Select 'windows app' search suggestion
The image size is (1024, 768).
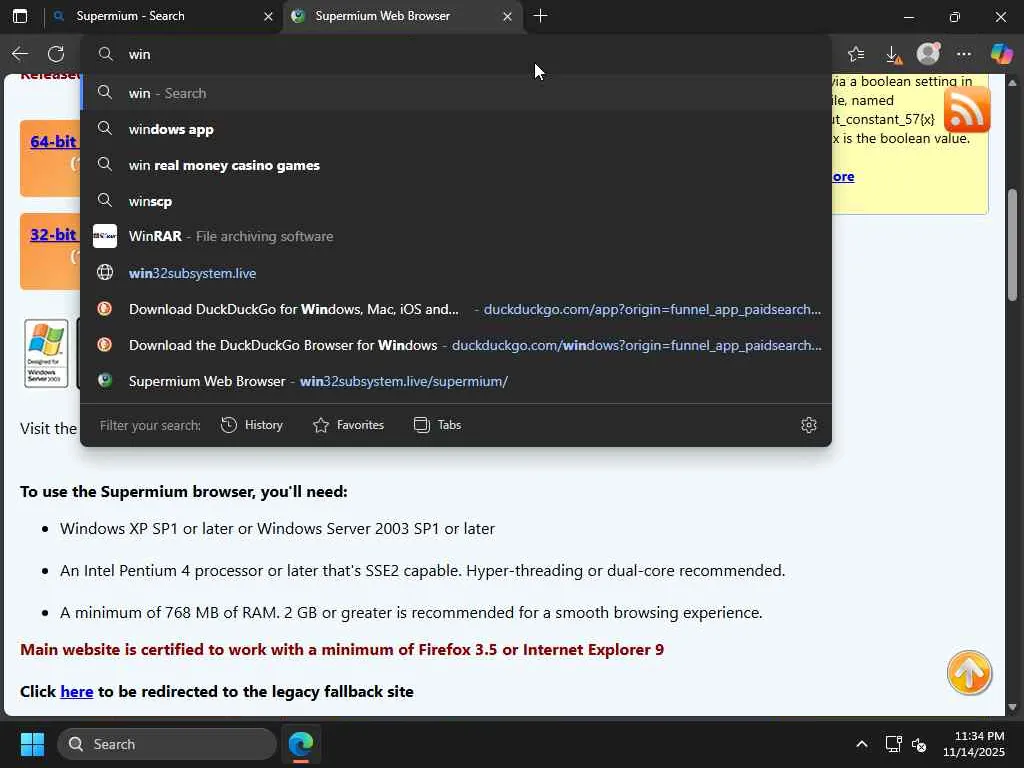click(x=456, y=129)
